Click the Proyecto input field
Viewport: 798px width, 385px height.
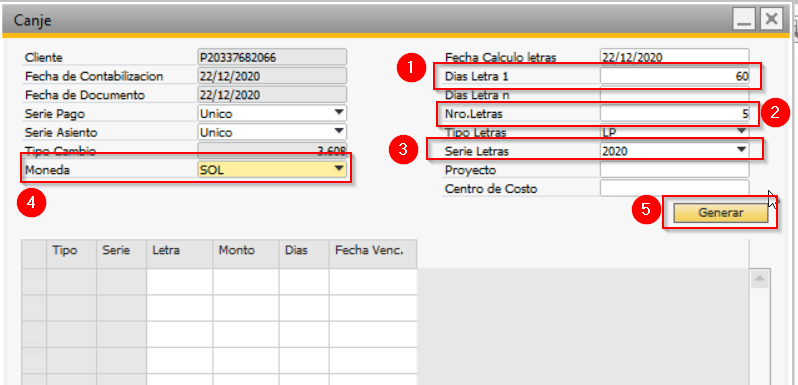click(674, 170)
